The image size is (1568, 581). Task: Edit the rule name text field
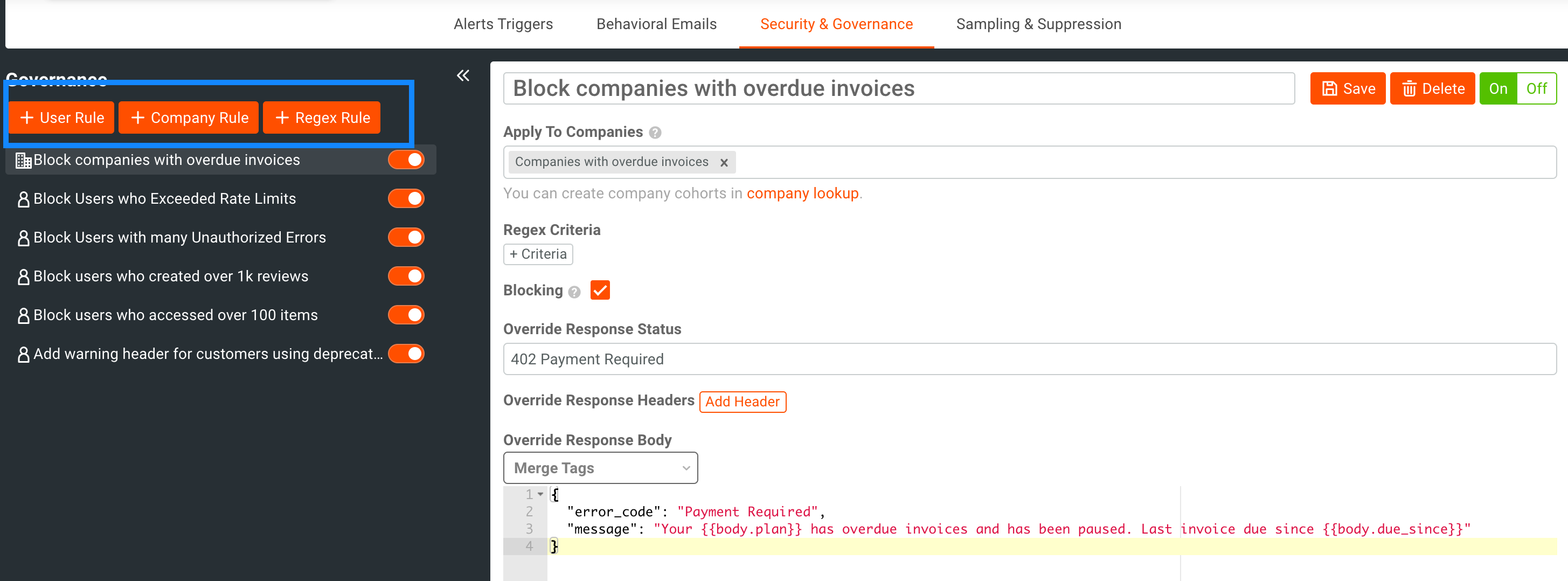click(898, 89)
